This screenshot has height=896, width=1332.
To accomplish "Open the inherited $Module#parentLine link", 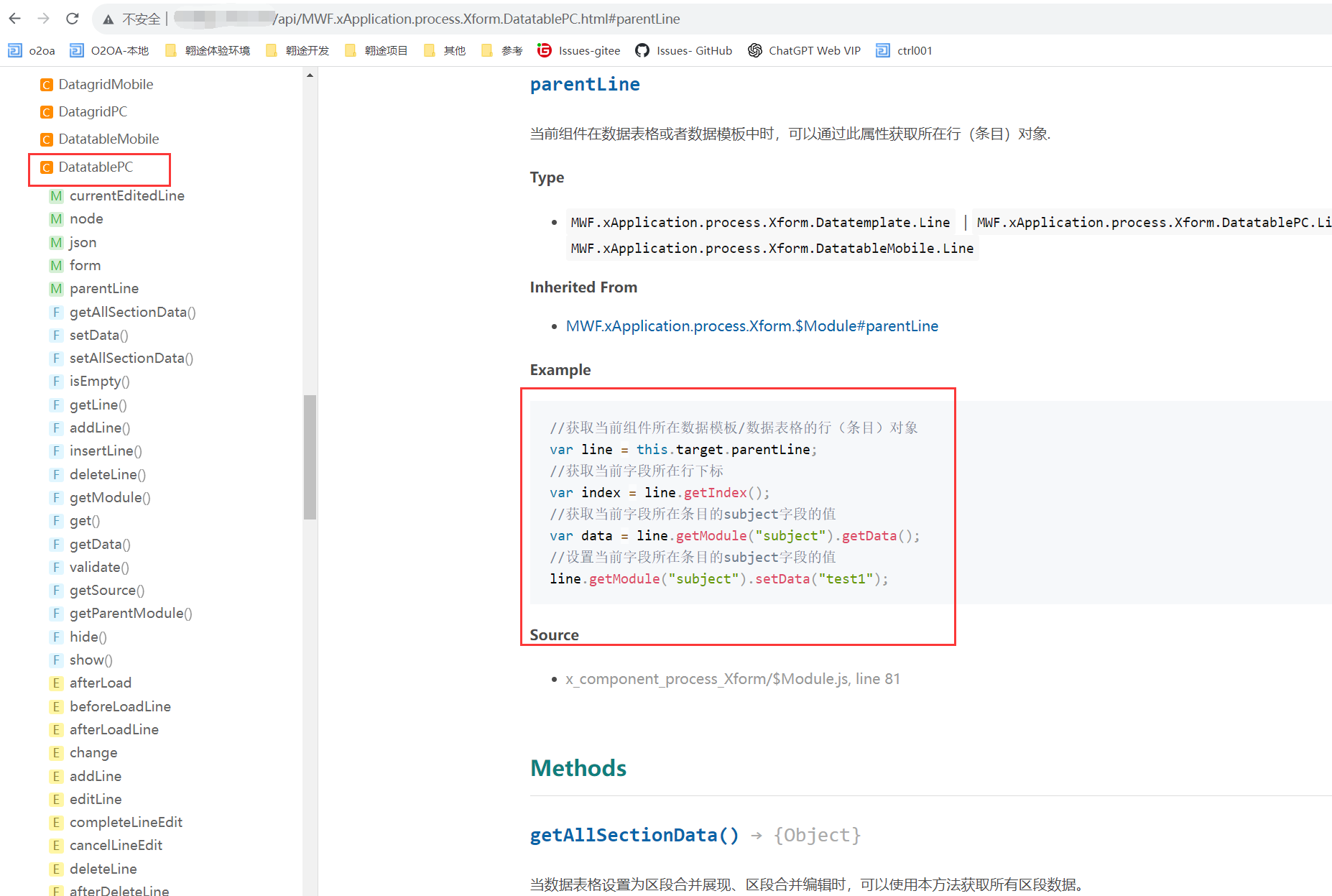I will 751,326.
